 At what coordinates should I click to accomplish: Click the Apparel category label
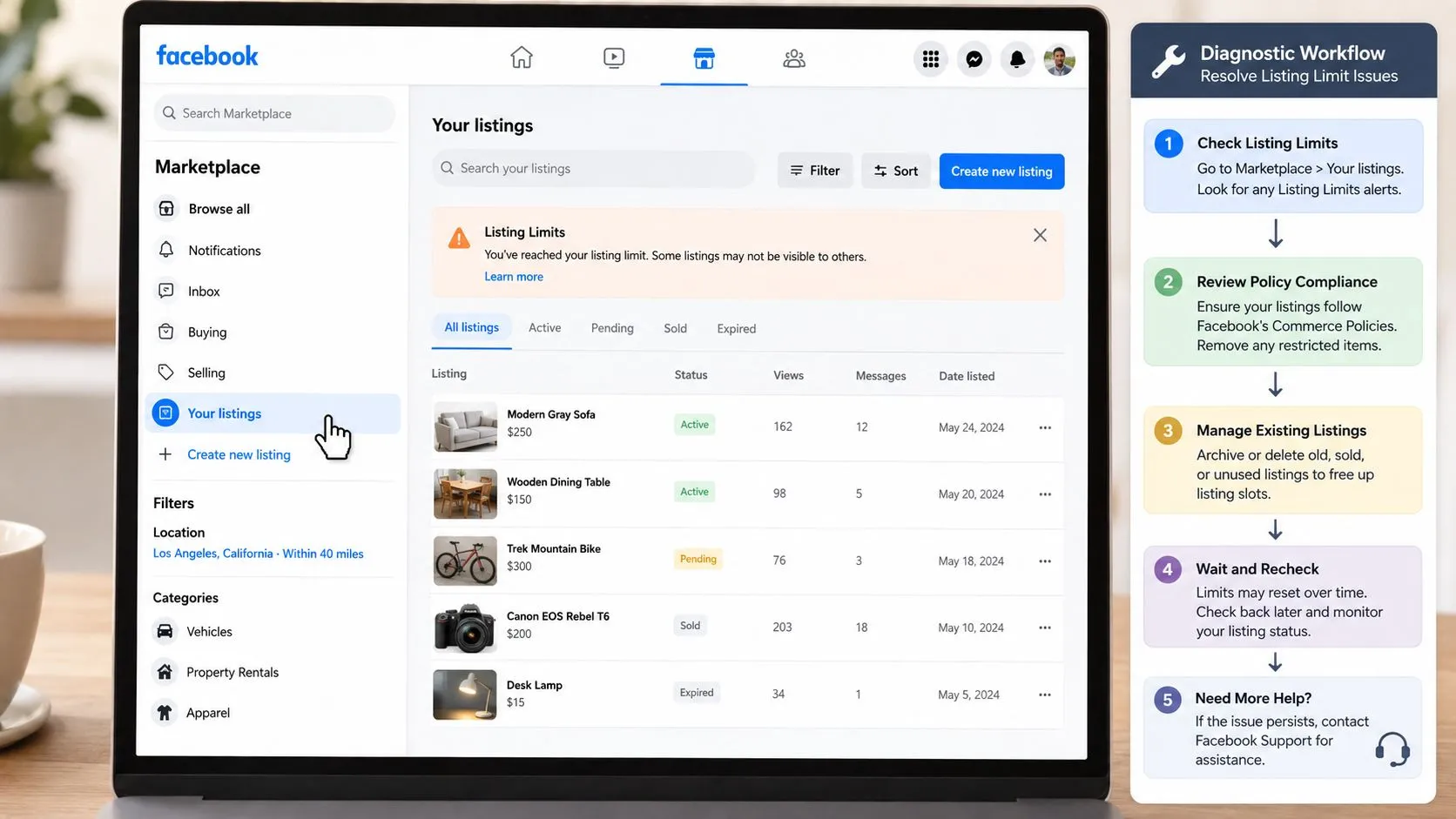pyautogui.click(x=208, y=713)
